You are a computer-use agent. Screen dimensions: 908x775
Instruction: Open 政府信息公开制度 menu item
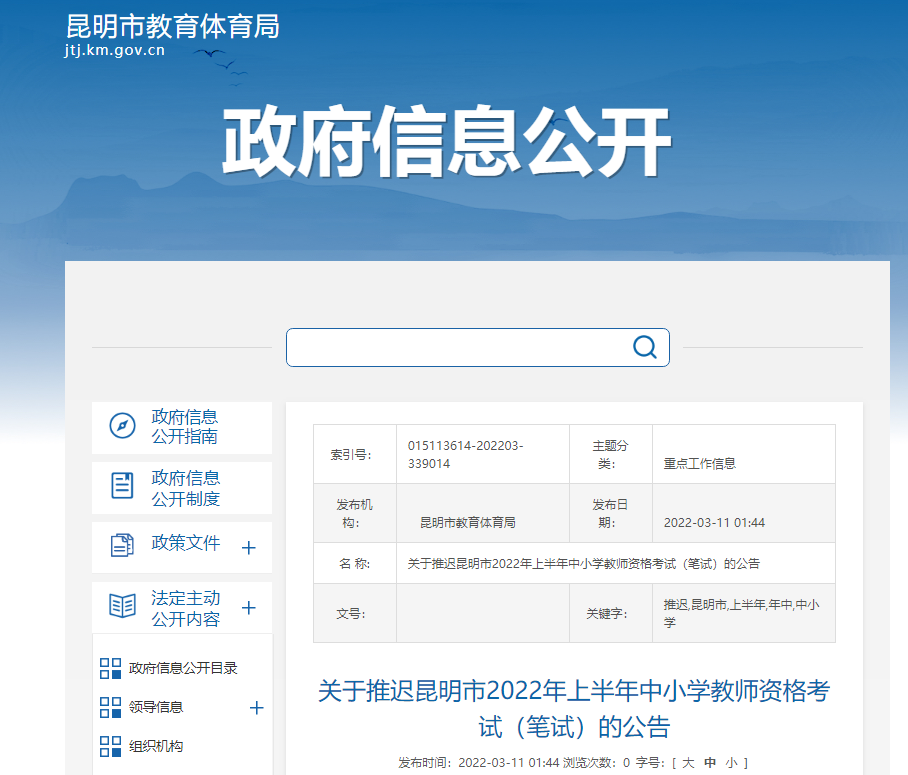185,488
